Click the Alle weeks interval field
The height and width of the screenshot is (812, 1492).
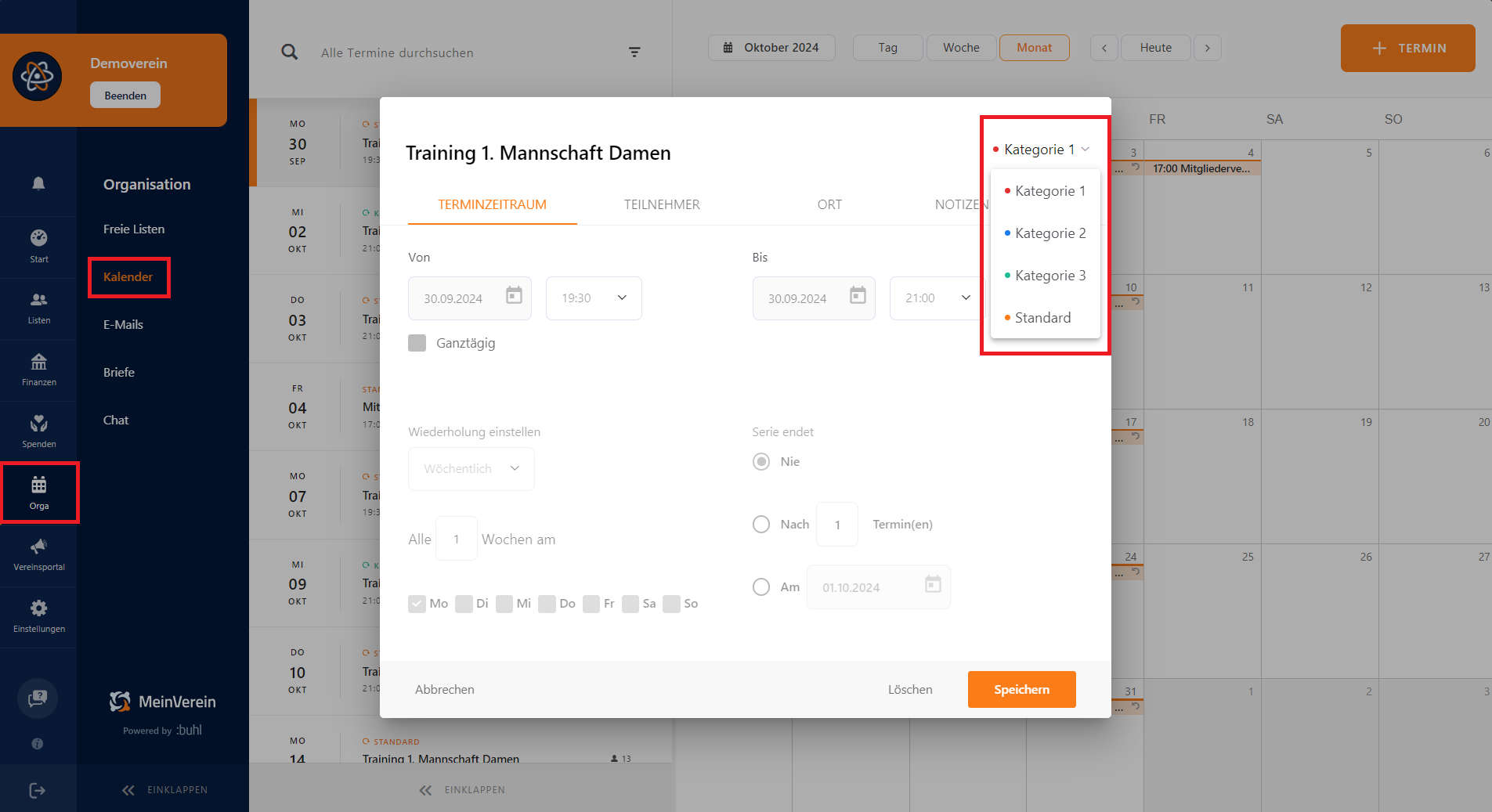tap(457, 539)
